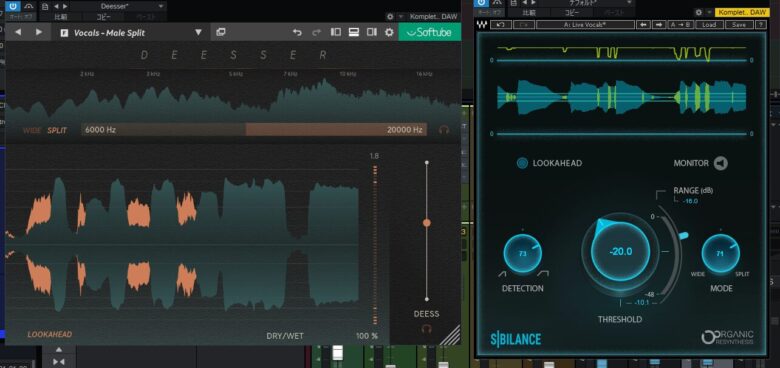Open host gear settings in Deesser window
Screen dimensions: 780x368
point(390,16)
